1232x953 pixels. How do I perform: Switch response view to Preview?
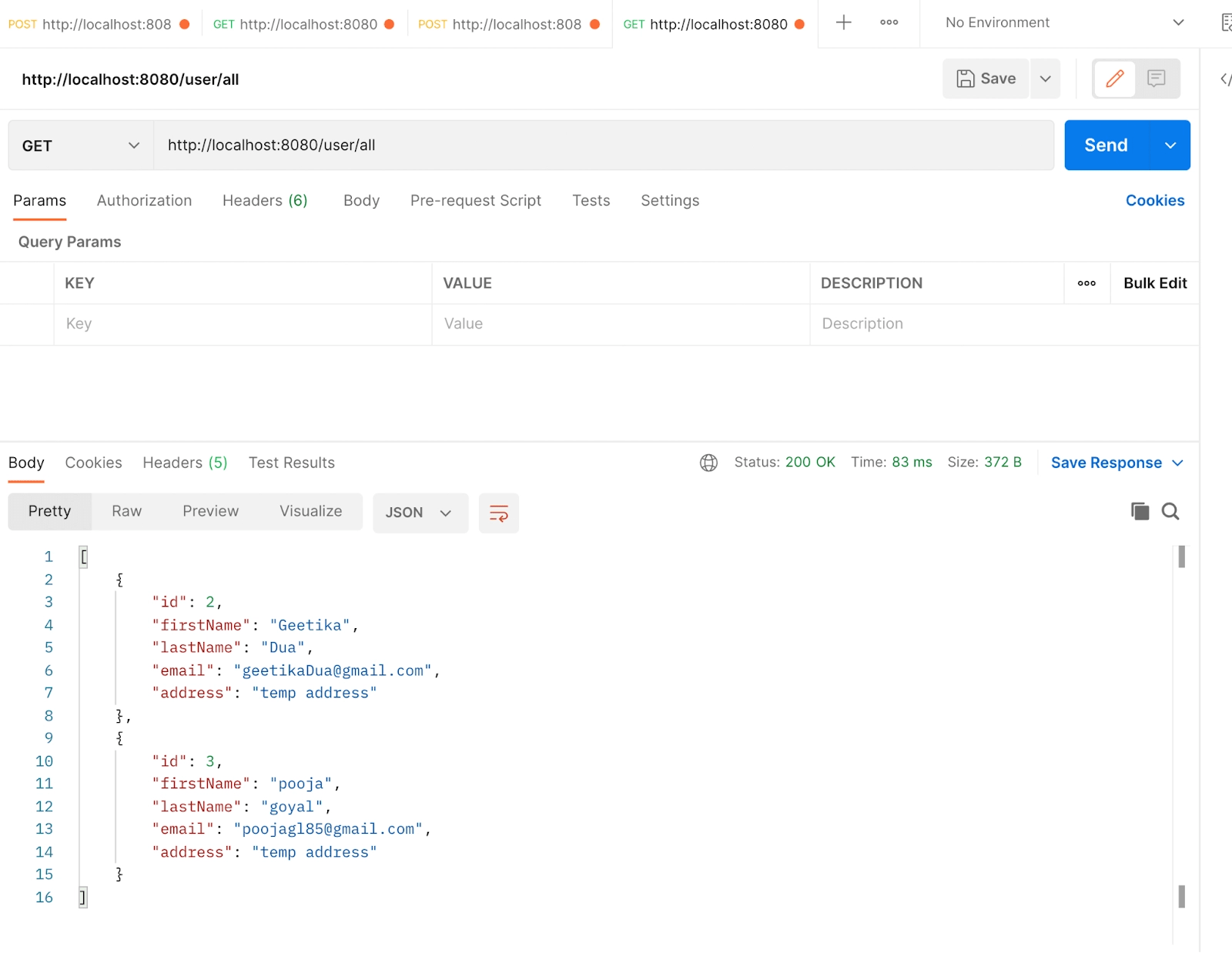[210, 510]
